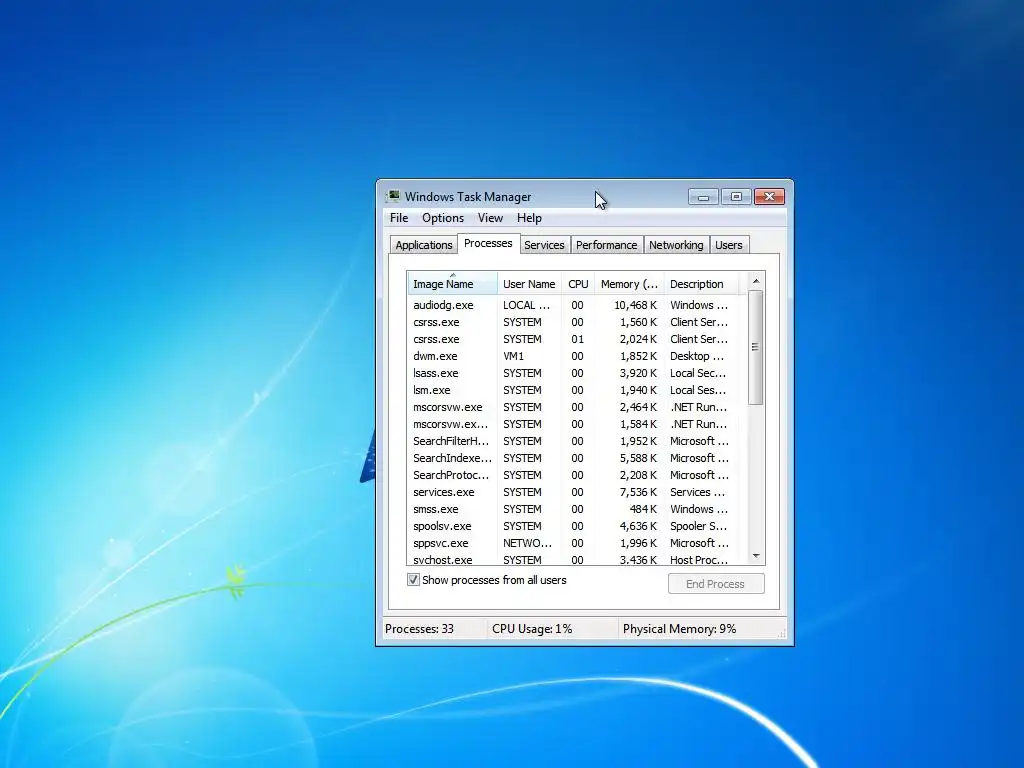
Task: Select the smss.exe process
Action: [577, 509]
